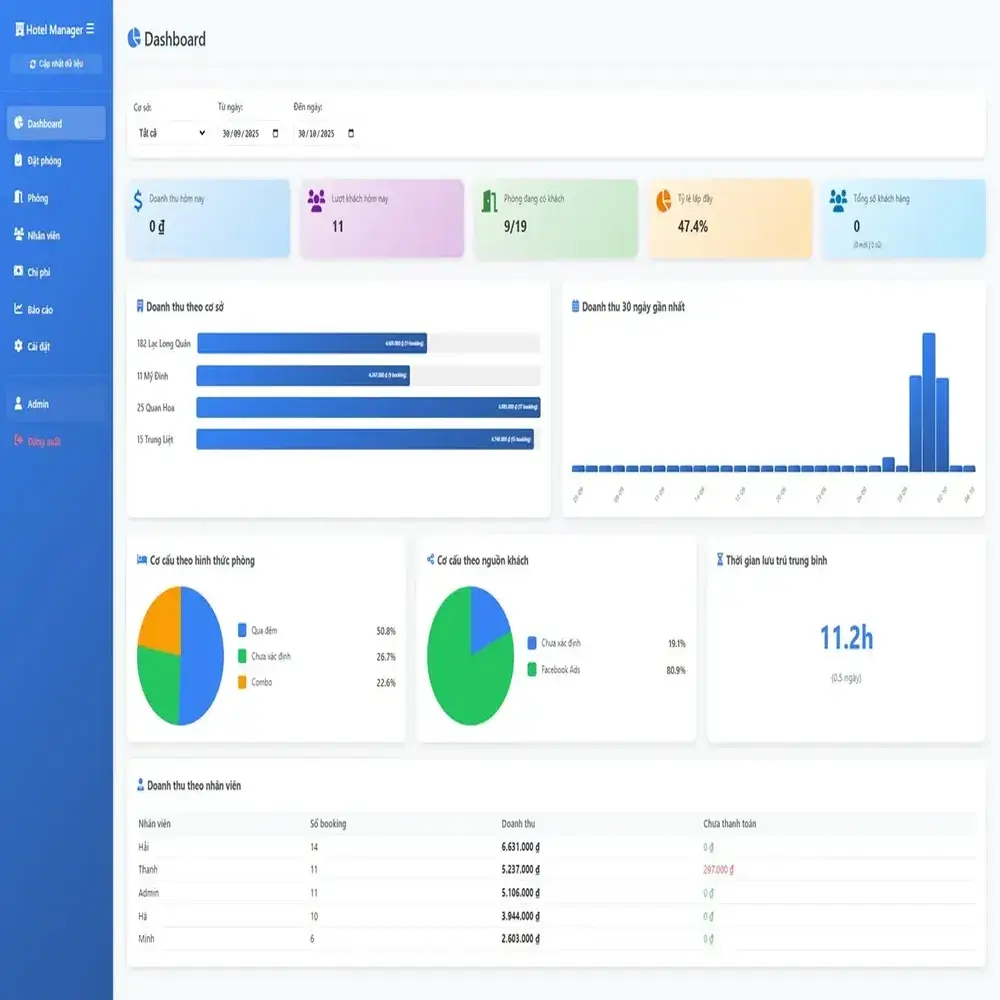
Task: Click the guests icon on Lượt khách card
Action: tap(316, 199)
